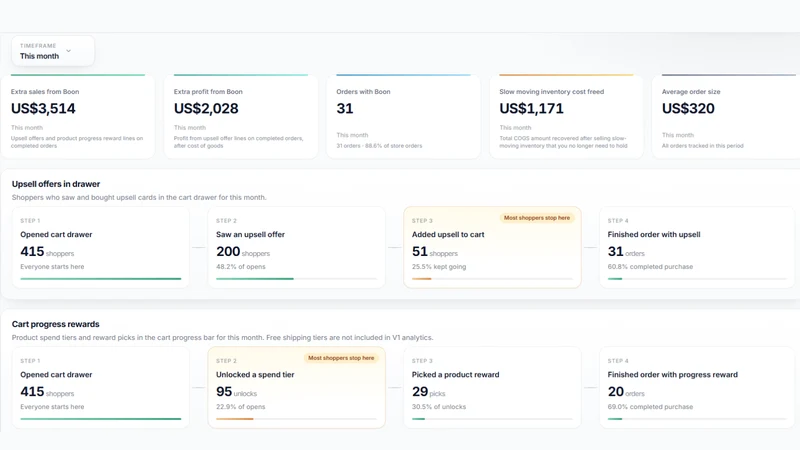Click the Extra sales from Boon label

[x=45, y=92]
